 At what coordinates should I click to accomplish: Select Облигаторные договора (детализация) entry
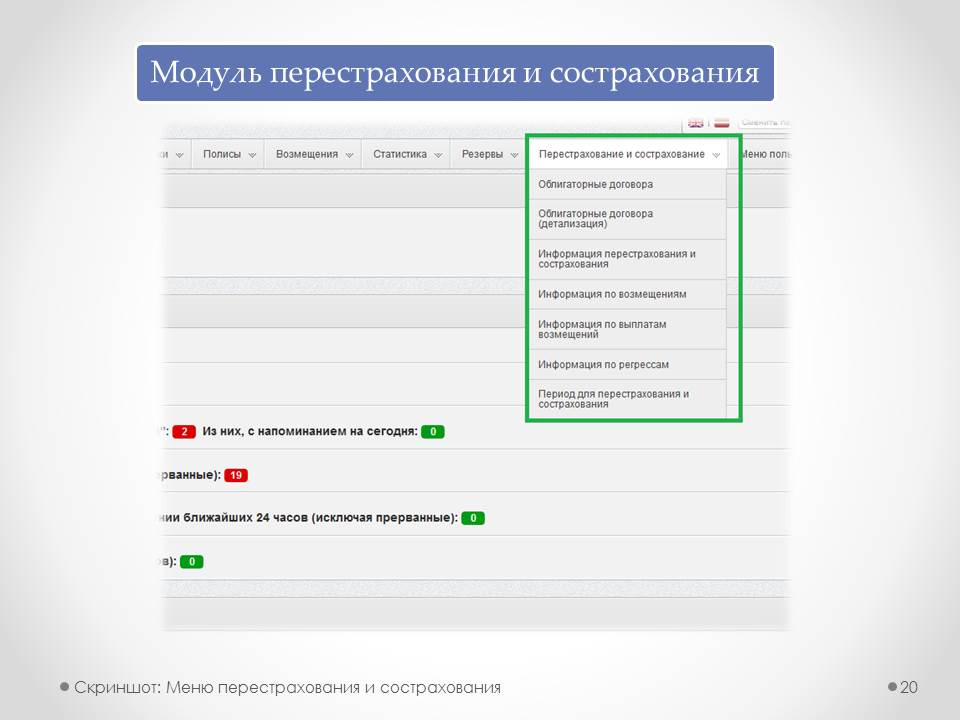pos(628,219)
